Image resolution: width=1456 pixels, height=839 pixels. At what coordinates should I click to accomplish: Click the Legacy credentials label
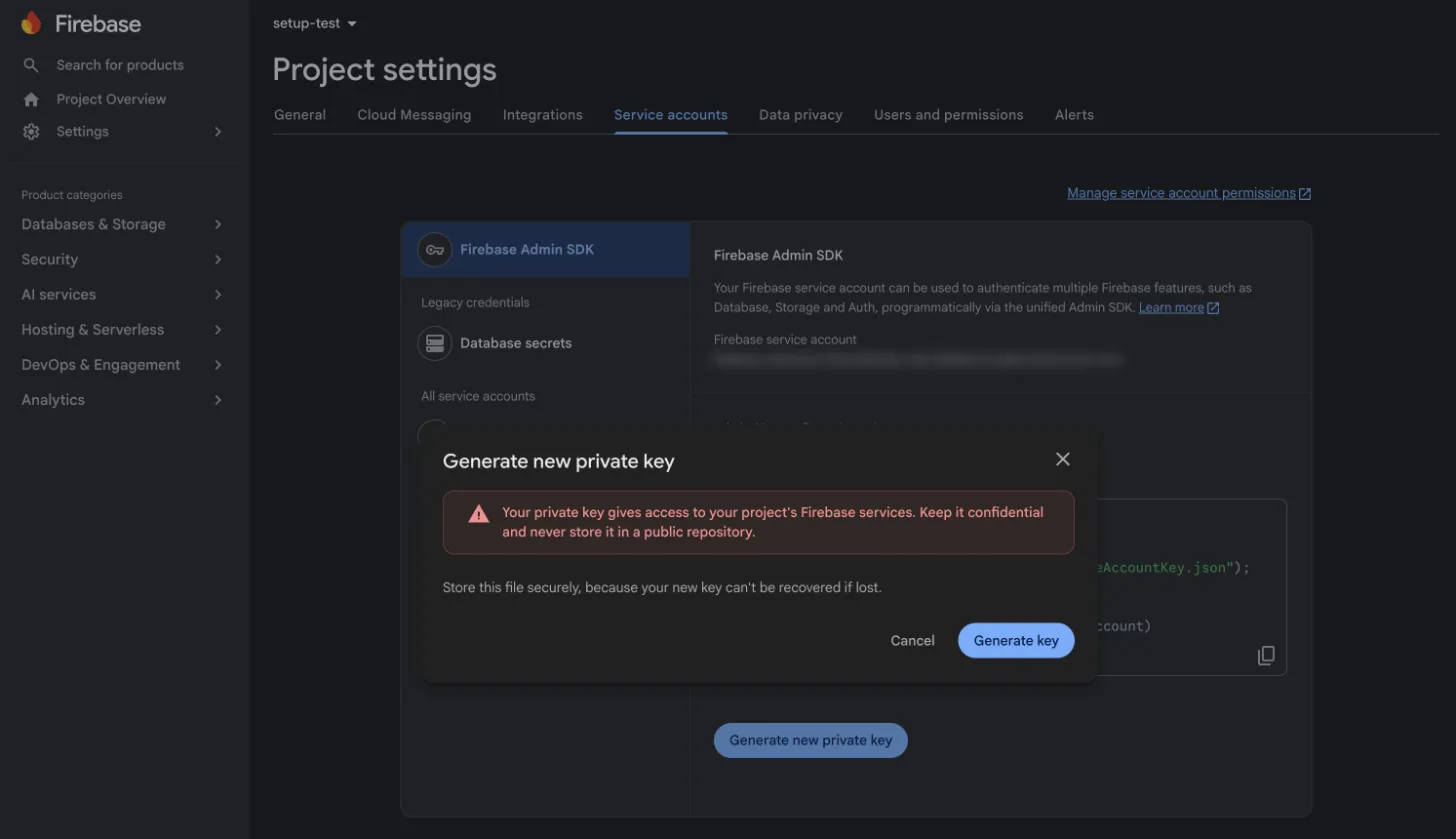coord(475,303)
